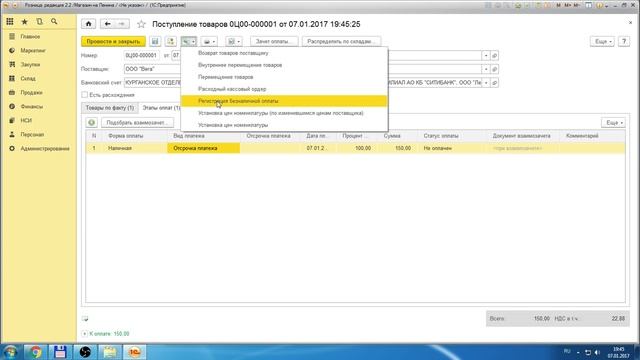640x360 pixels.
Task: Open the Финансы section in the sidebar
Action: pos(32,107)
